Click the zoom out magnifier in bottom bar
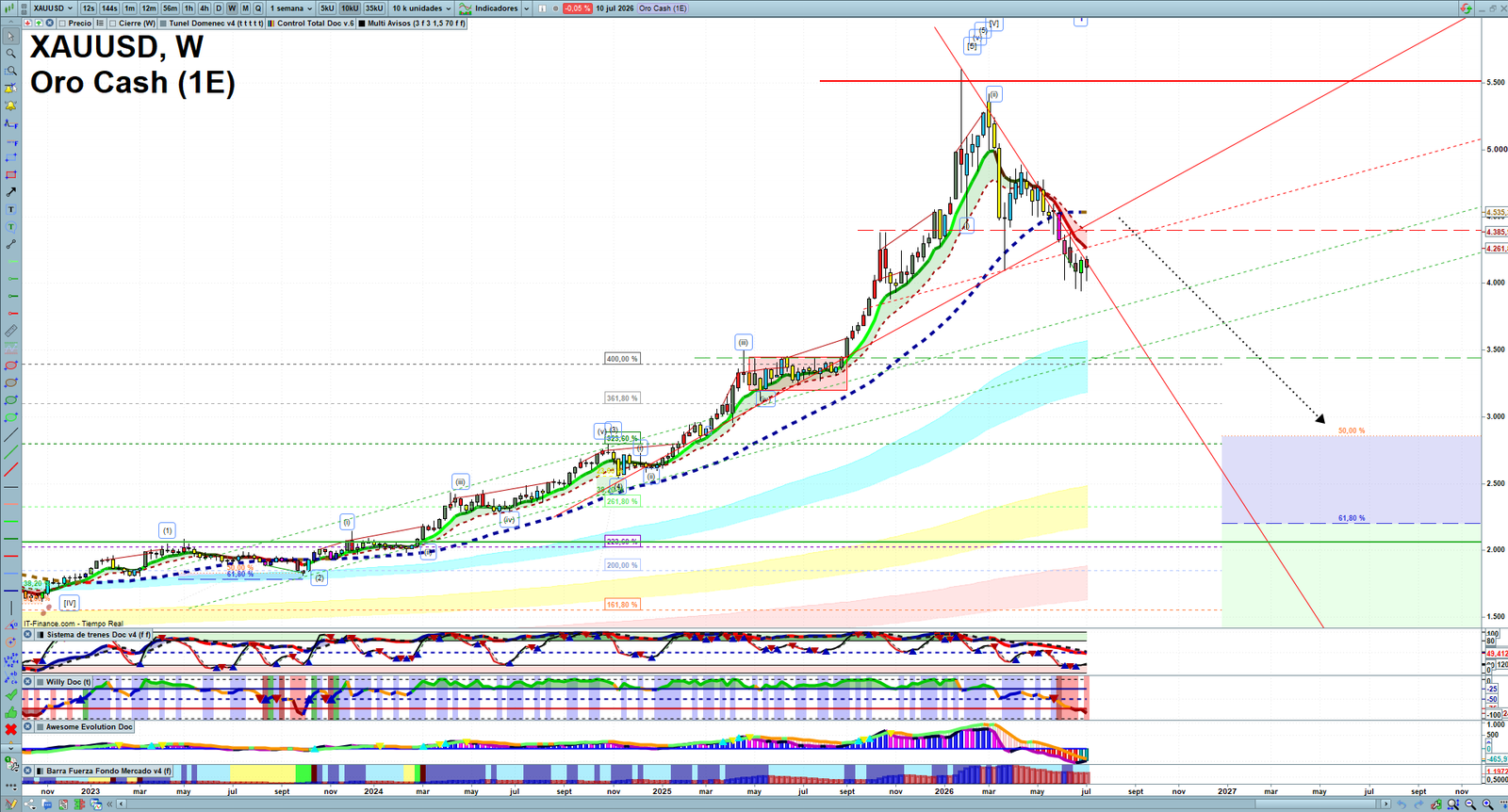1508x812 pixels. coord(1470,804)
